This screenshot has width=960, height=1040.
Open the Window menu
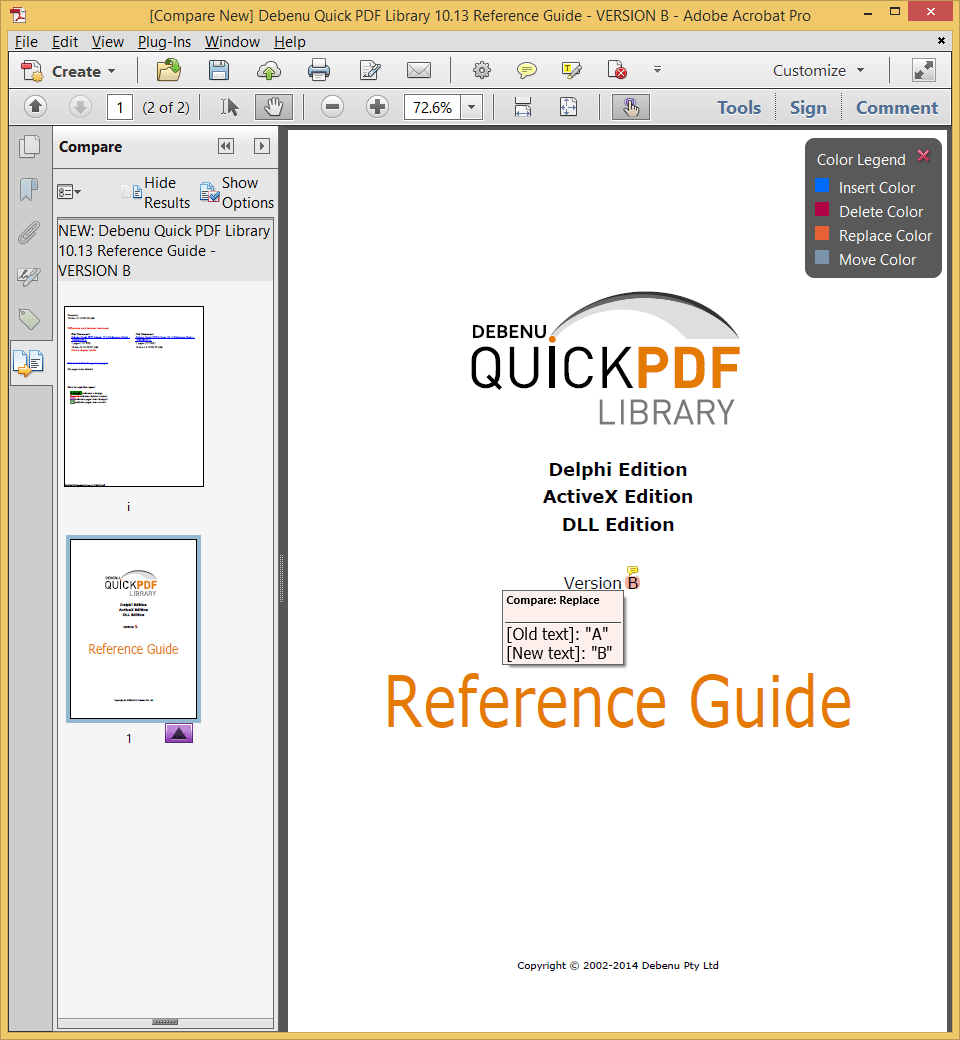pyautogui.click(x=232, y=42)
